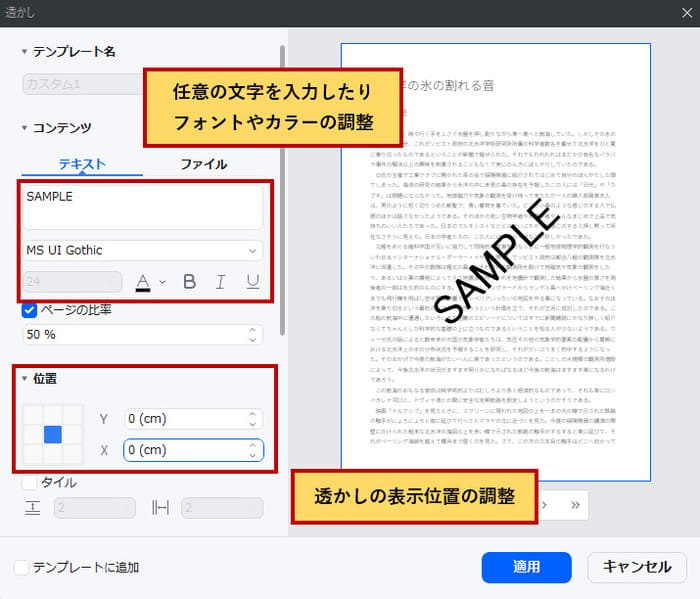Click the SAMPLE watermark text field
This screenshot has height=599, width=700.
pyautogui.click(x=143, y=207)
